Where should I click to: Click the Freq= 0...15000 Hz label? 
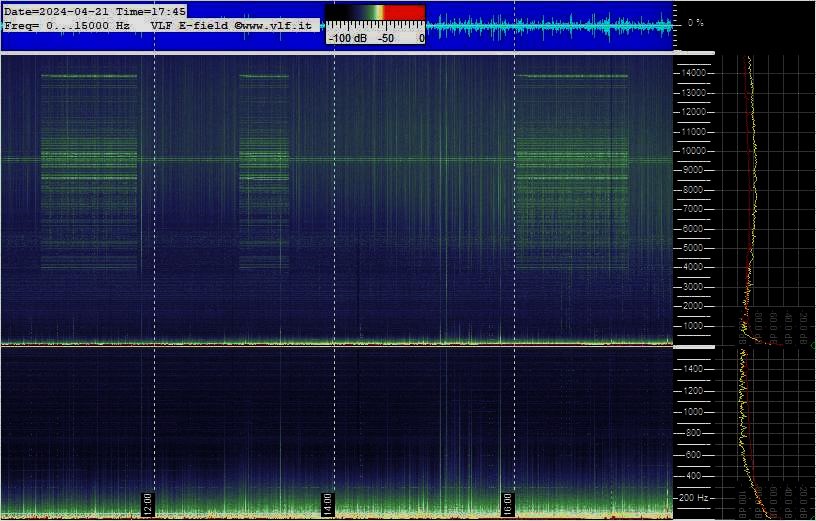pyautogui.click(x=67, y=25)
